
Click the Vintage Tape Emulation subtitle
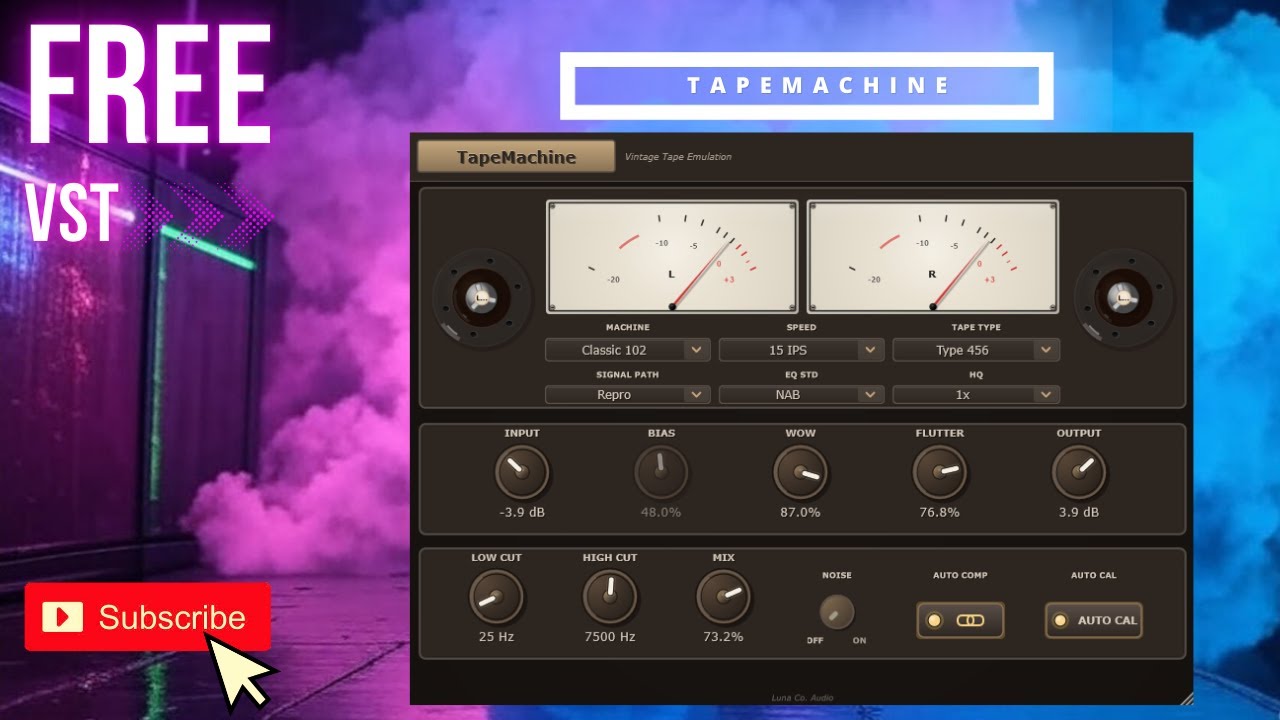tap(678, 157)
